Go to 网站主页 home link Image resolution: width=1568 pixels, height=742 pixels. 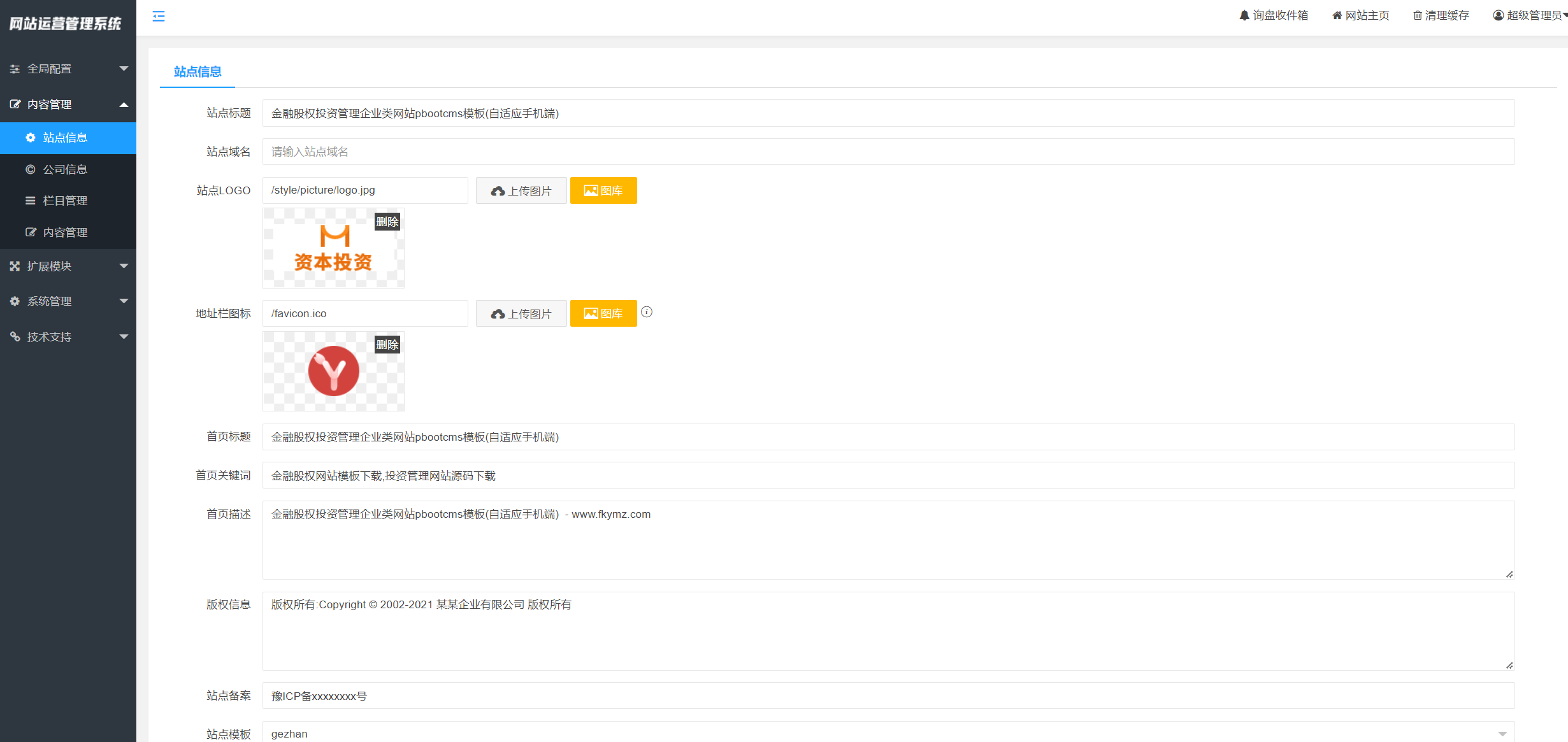[x=1360, y=15]
